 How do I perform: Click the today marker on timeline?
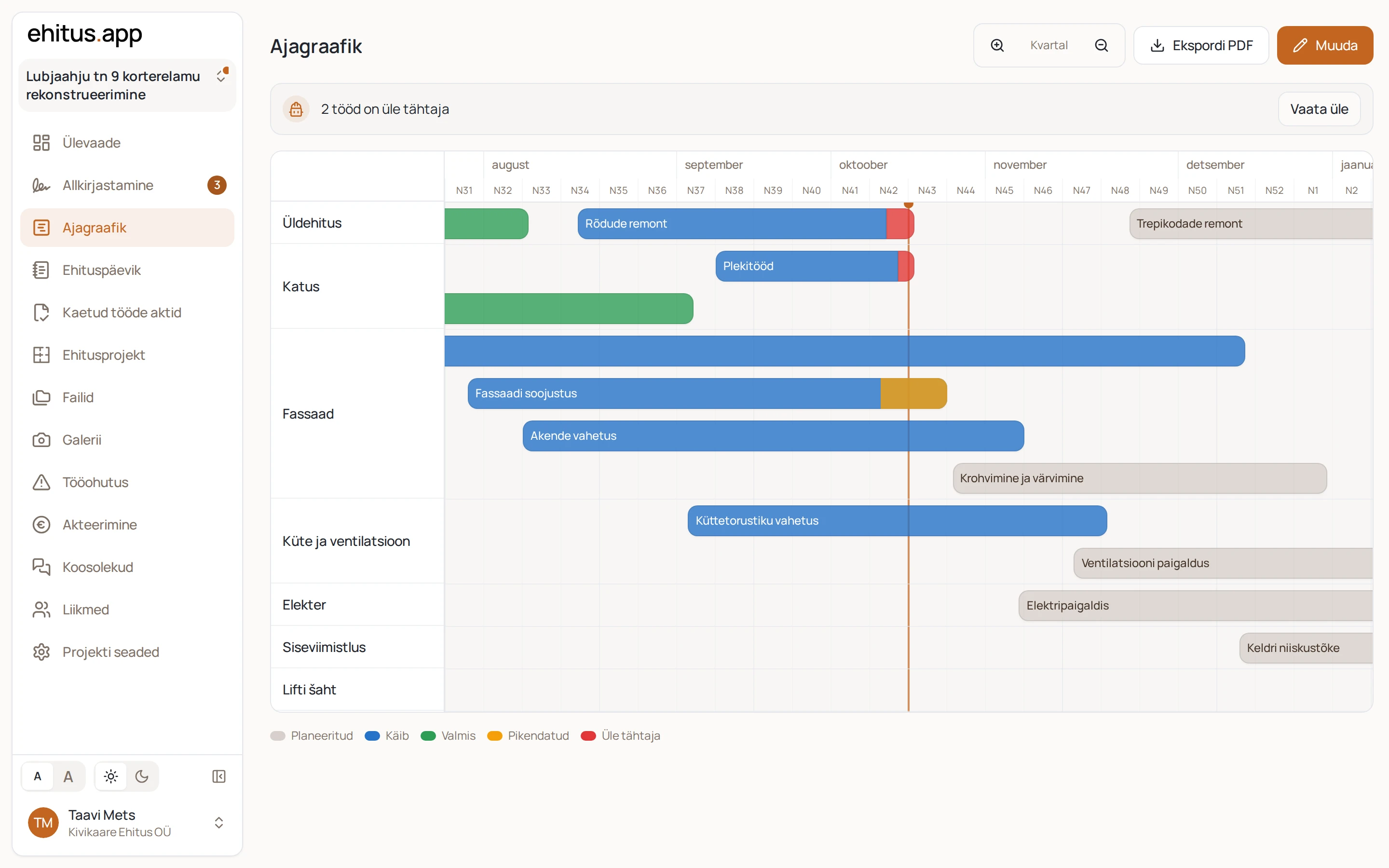909,204
